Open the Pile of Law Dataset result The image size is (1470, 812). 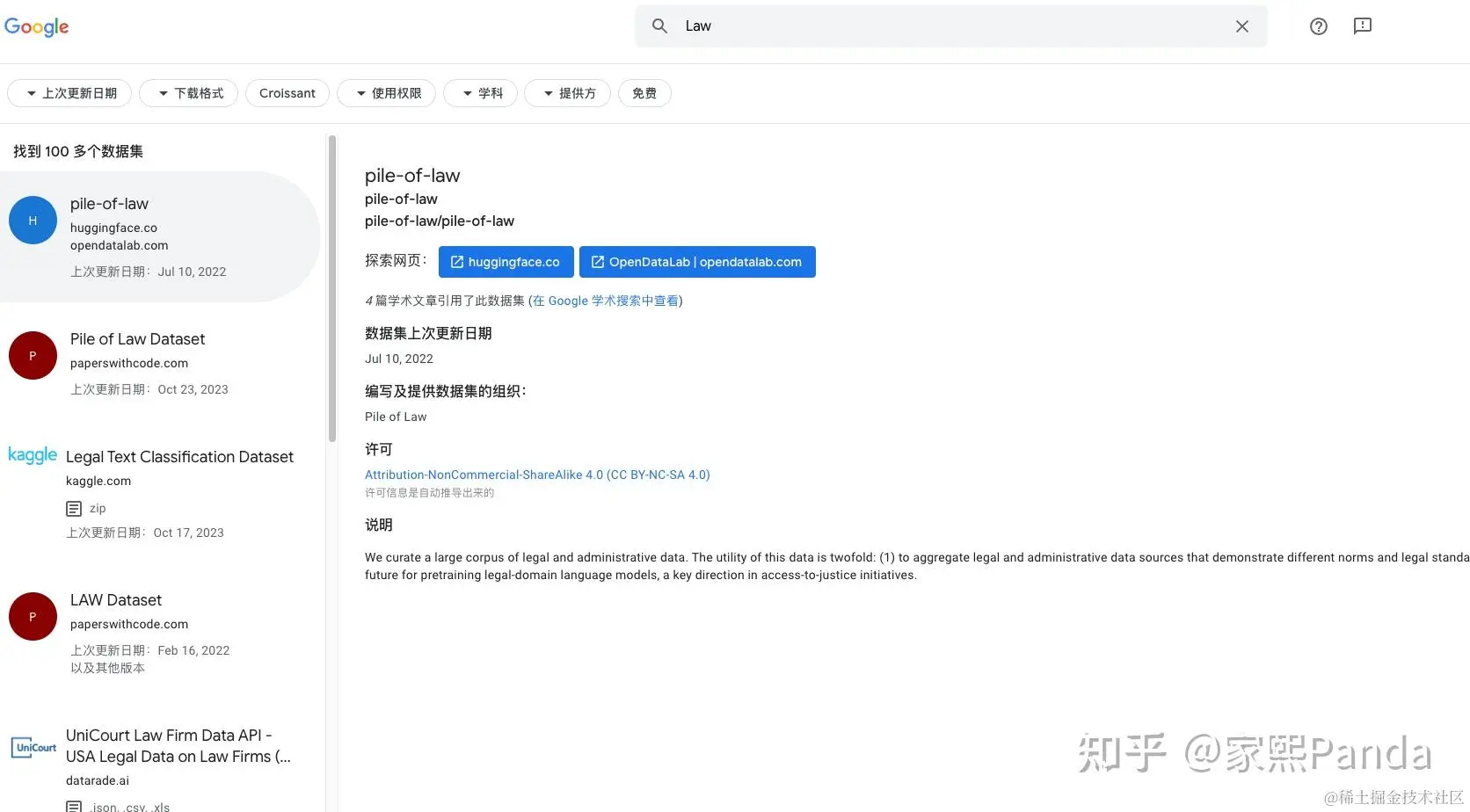pyautogui.click(x=137, y=339)
